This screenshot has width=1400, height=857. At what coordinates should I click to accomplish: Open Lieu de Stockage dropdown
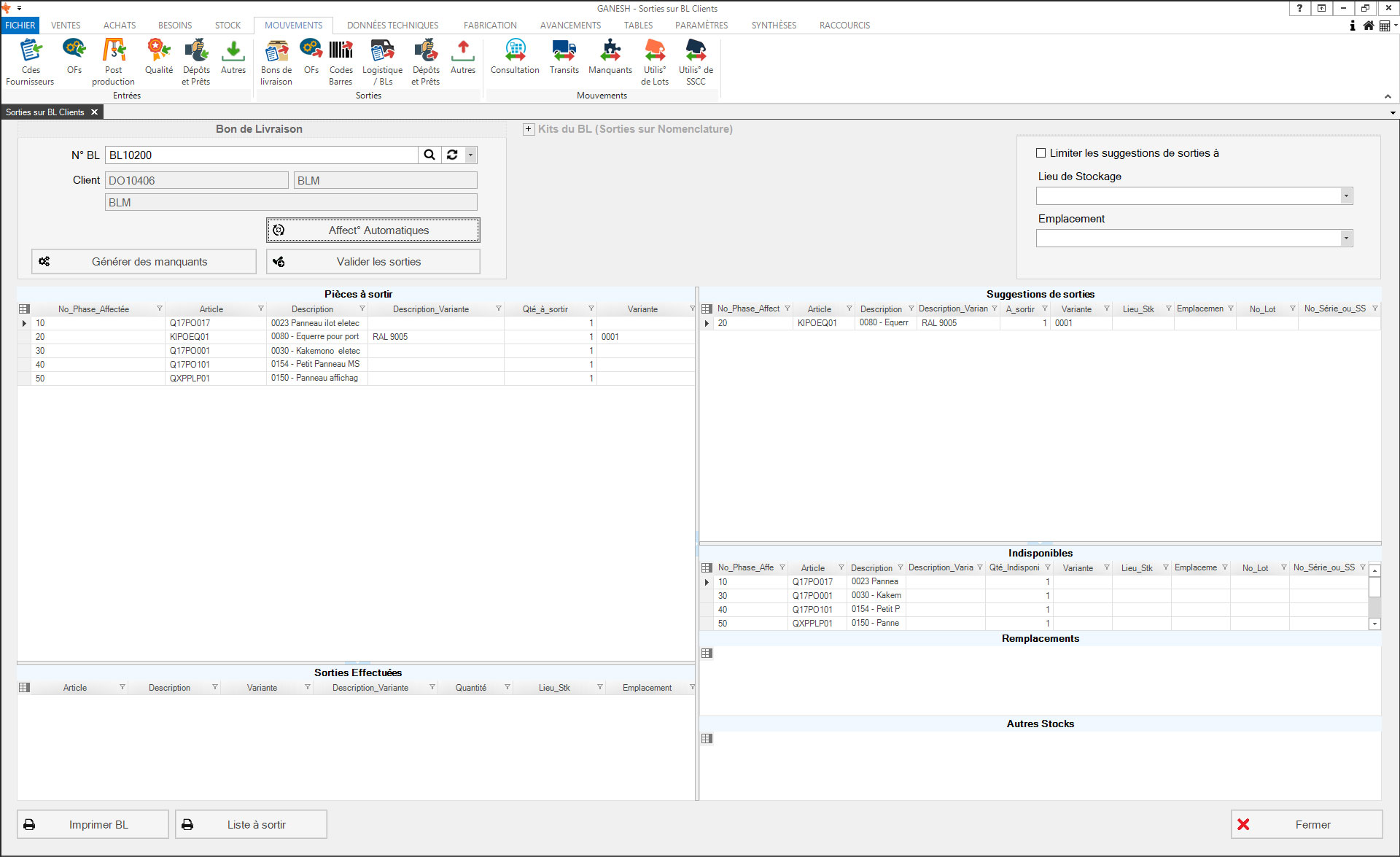(x=1346, y=195)
